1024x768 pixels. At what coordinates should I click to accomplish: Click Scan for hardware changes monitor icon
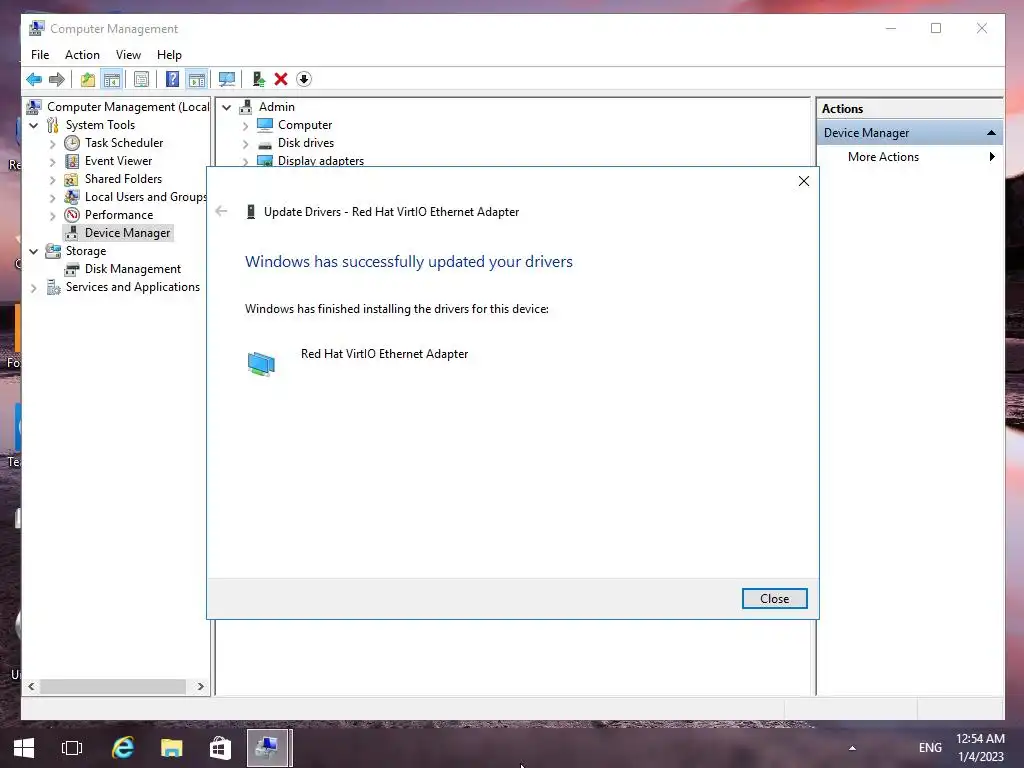[x=227, y=80]
